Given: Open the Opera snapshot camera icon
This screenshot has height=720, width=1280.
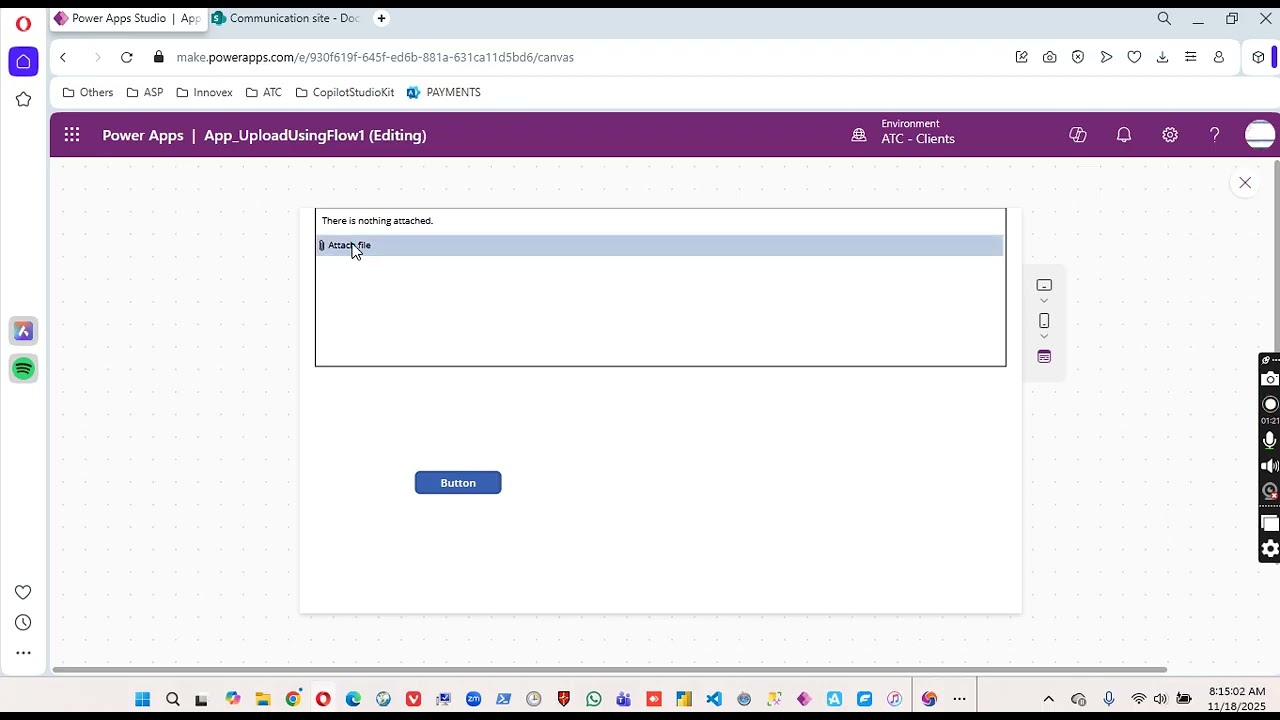Looking at the screenshot, I should tap(1049, 57).
